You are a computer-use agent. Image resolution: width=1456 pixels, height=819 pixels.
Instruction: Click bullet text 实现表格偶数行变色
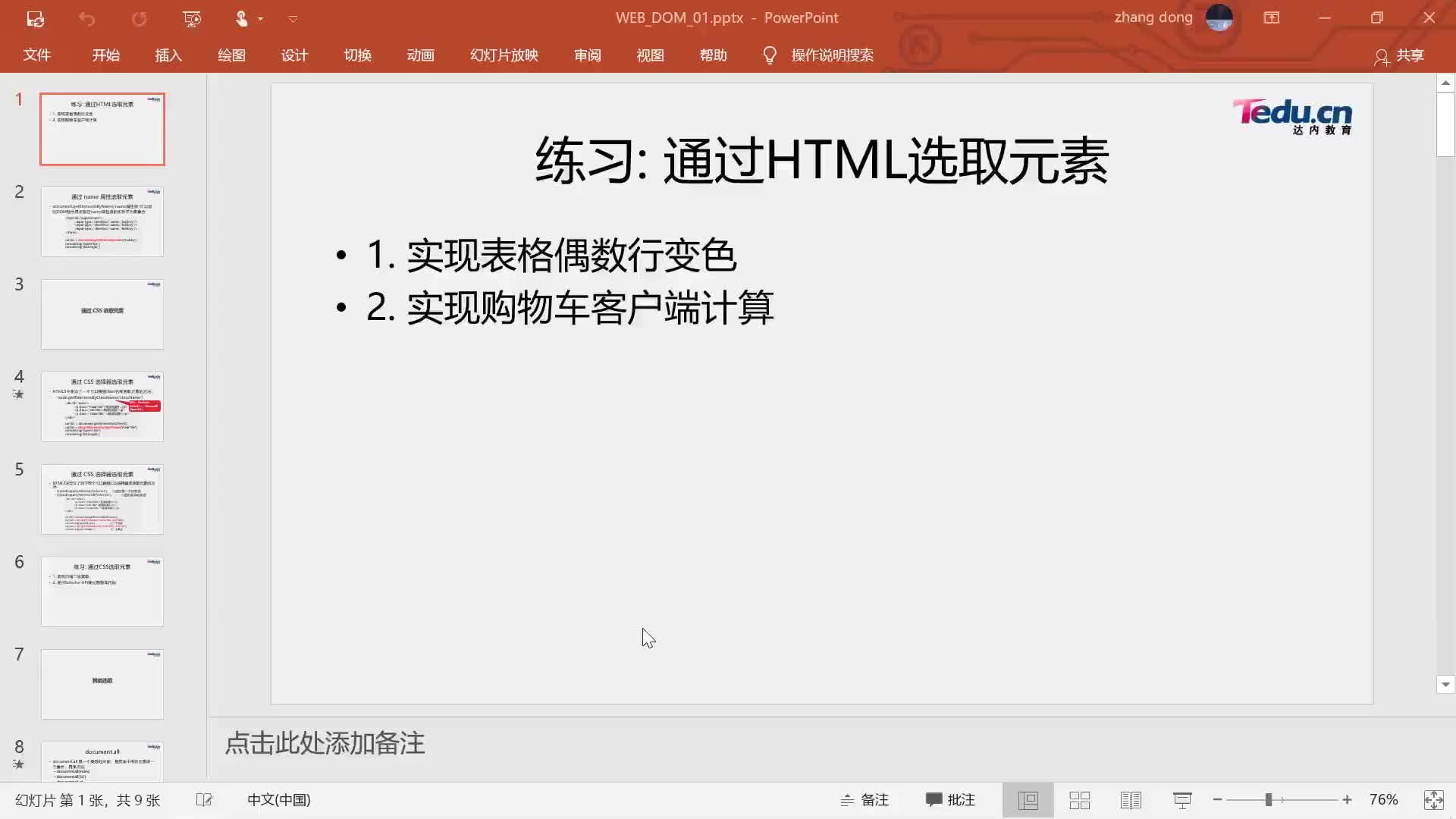coord(571,255)
